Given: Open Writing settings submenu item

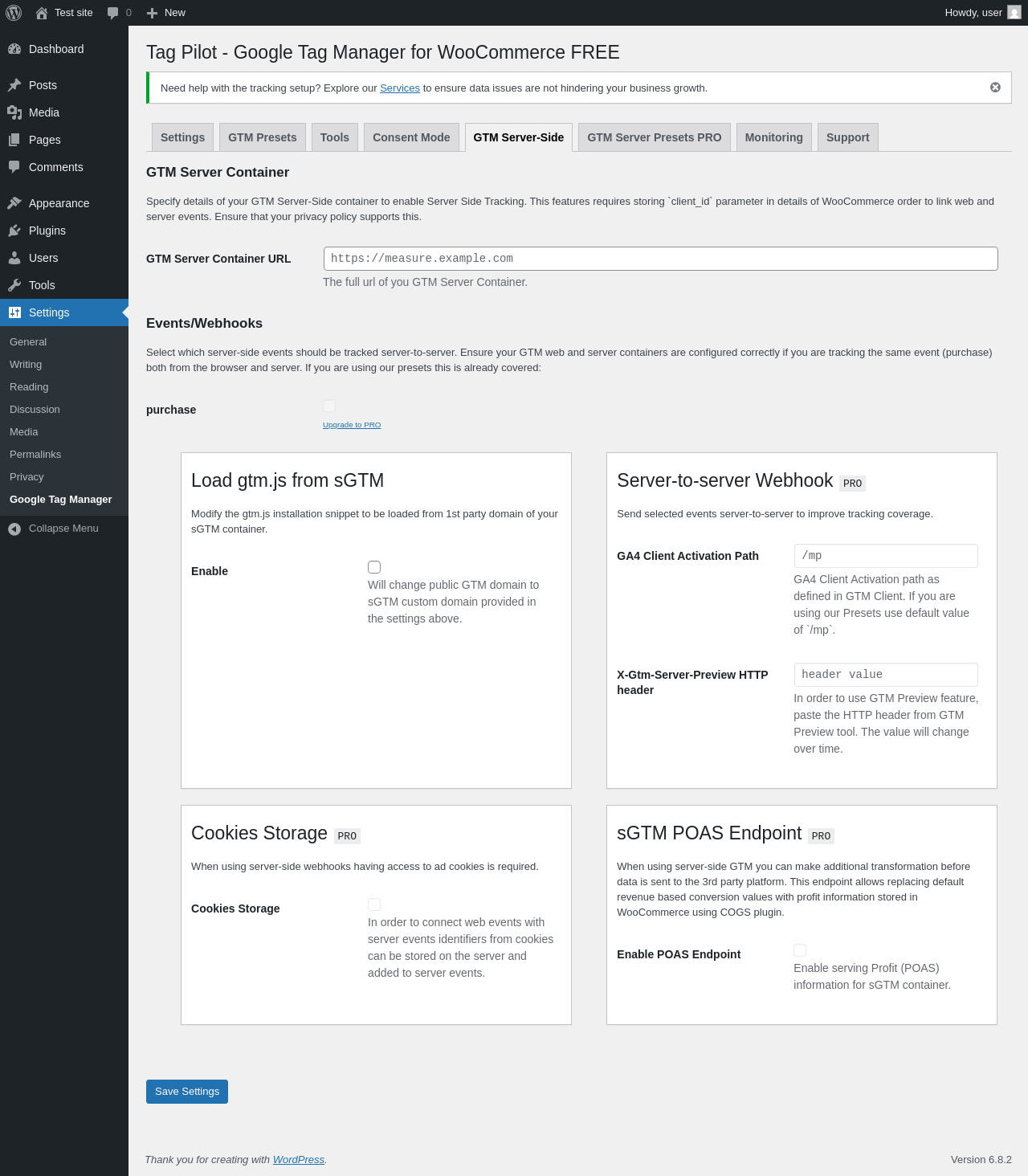Looking at the screenshot, I should pyautogui.click(x=26, y=365).
